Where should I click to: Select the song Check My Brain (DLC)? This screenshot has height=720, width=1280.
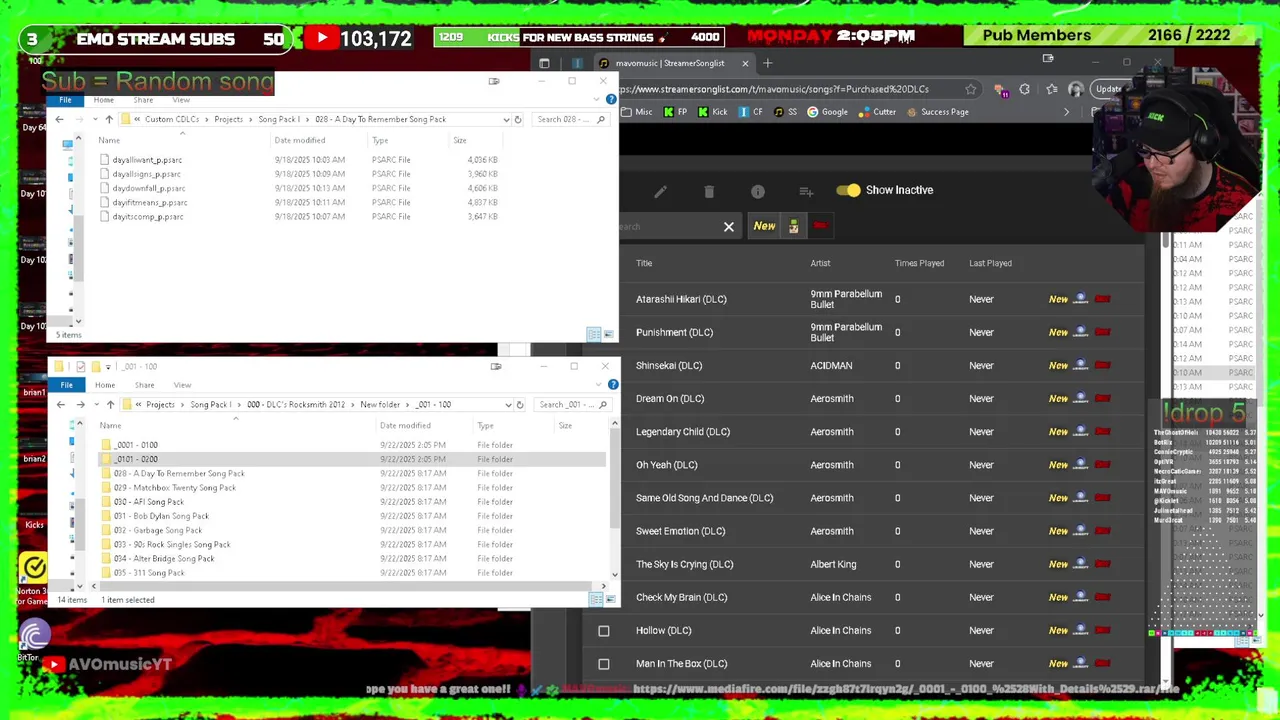pos(681,598)
